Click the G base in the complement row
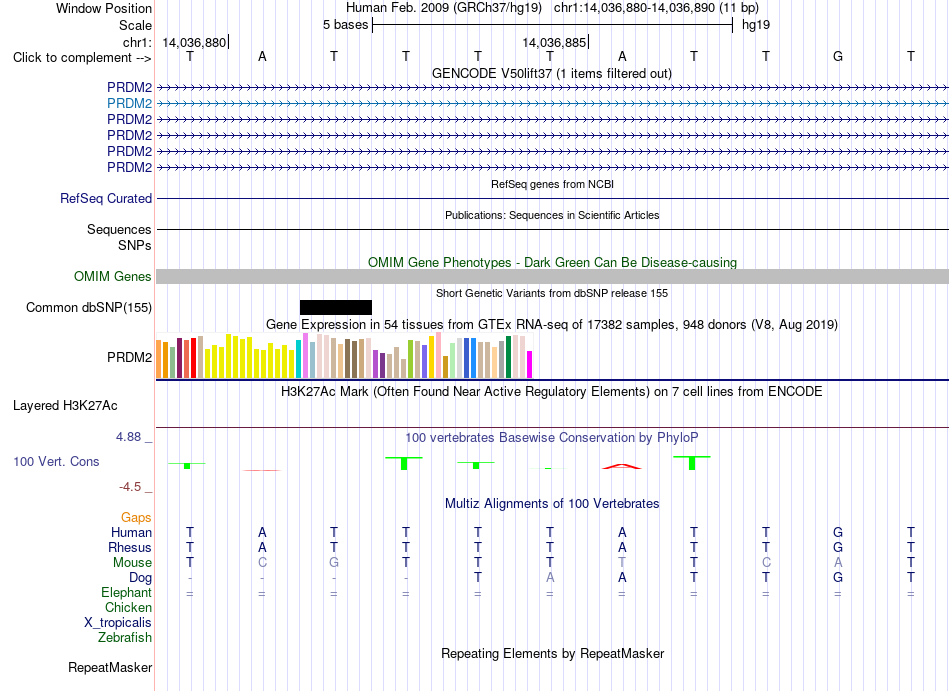 click(x=838, y=56)
